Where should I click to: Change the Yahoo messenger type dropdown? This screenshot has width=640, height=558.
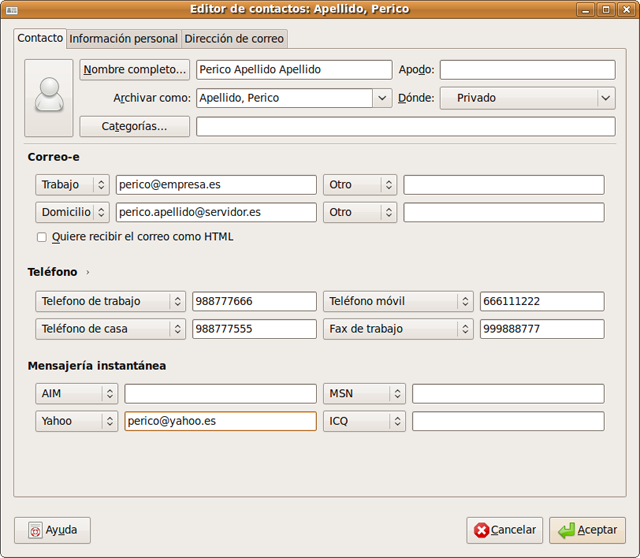77,421
